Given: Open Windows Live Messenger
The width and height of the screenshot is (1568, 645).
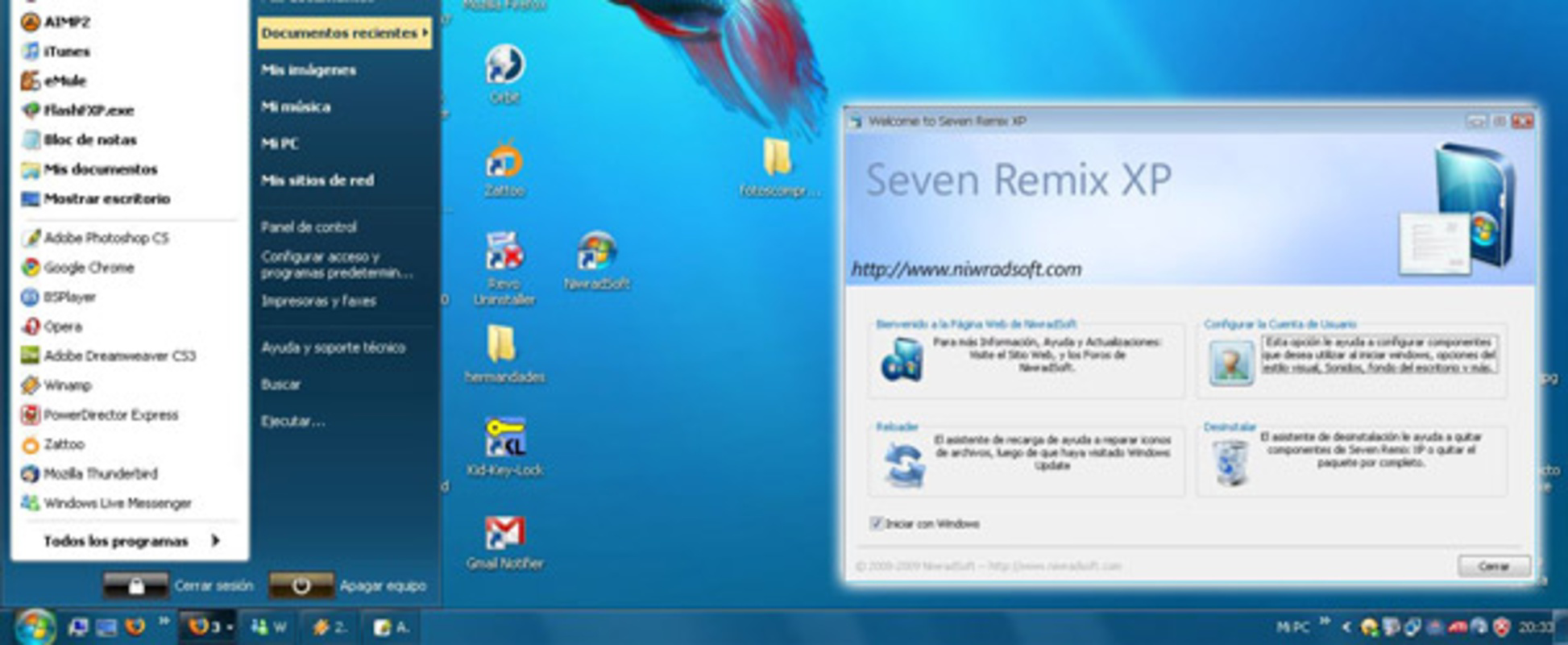Looking at the screenshot, I should (106, 503).
